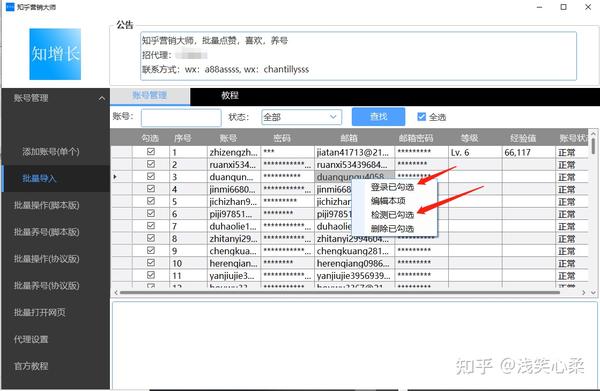Click the horizontal scrollbar left arrow
Viewport: 600px width, 391px height.
[116, 292]
